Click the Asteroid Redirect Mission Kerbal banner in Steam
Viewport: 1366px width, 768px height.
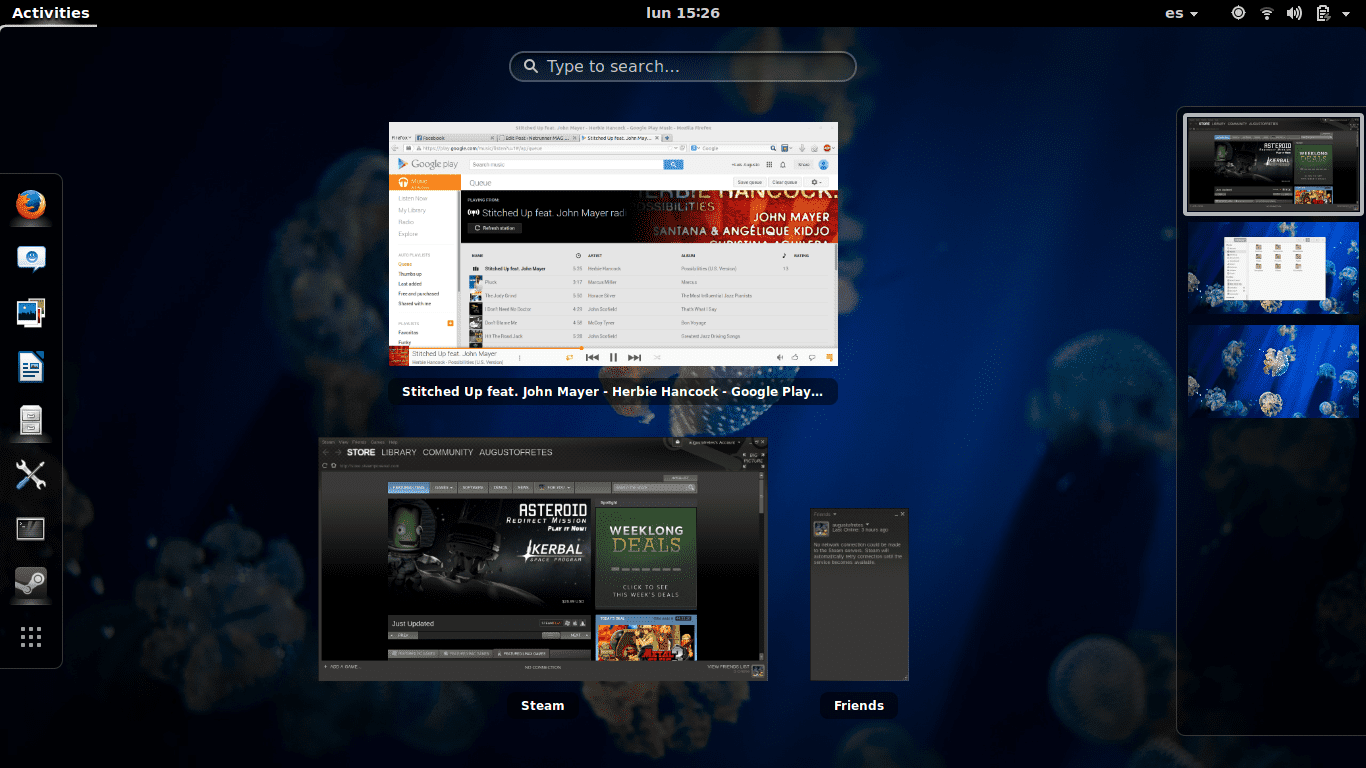[489, 554]
